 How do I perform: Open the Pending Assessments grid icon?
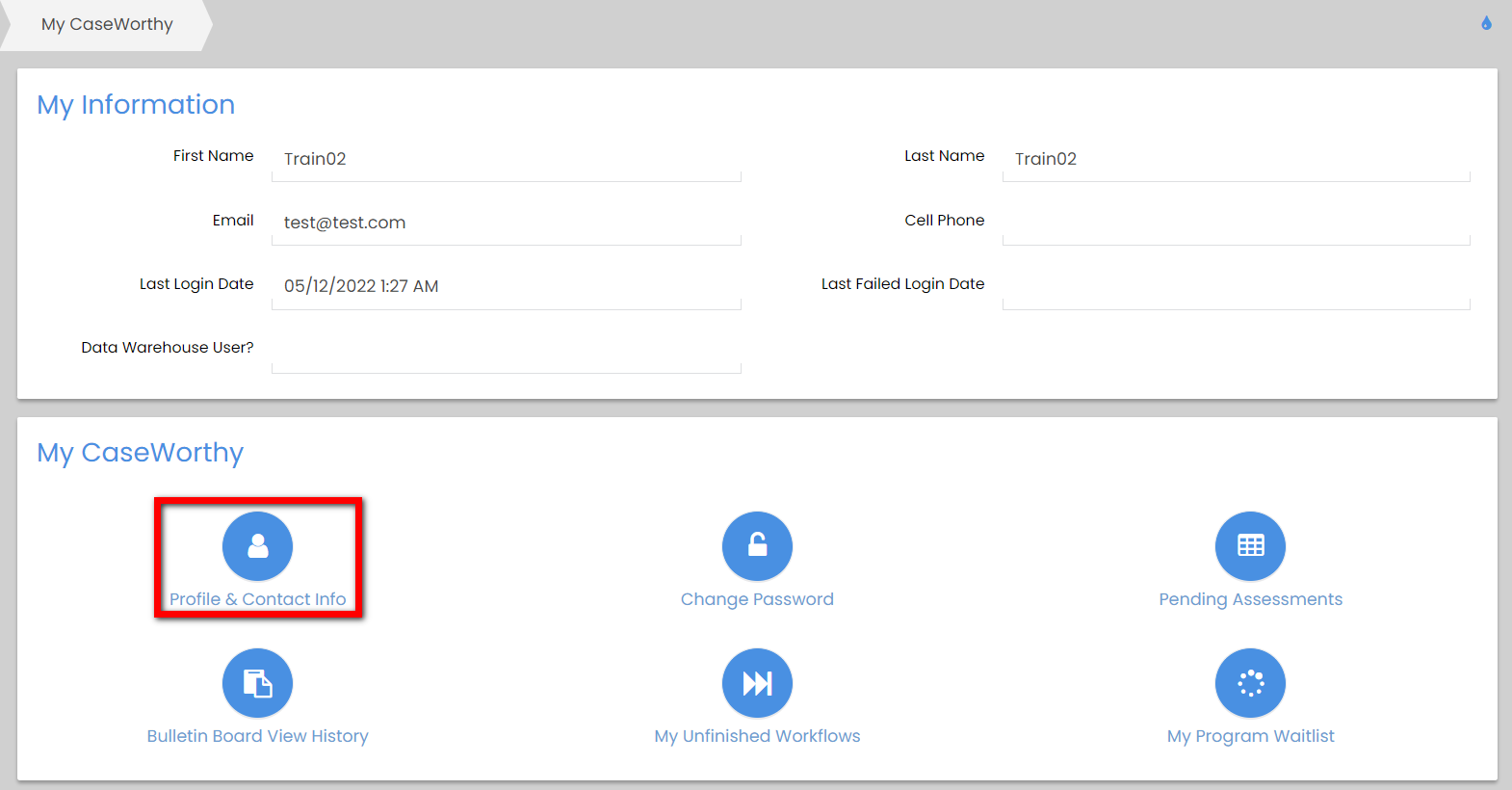[1250, 546]
